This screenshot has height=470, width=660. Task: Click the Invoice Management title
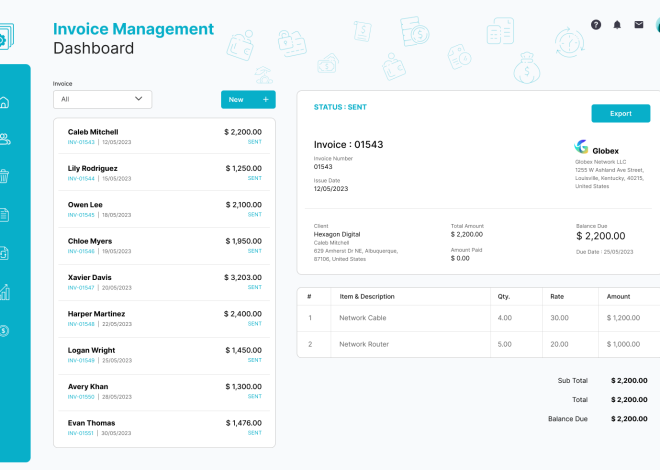133,29
